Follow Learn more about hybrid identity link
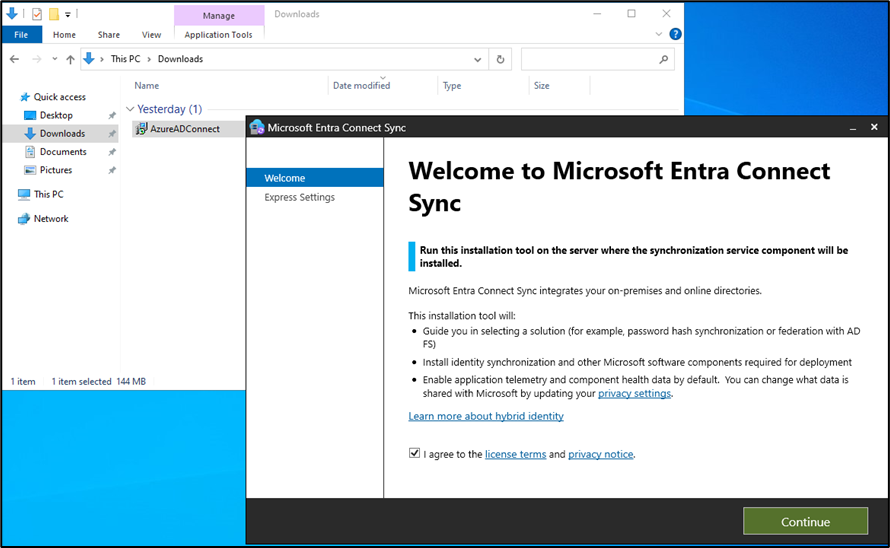The width and height of the screenshot is (890, 548). (486, 416)
